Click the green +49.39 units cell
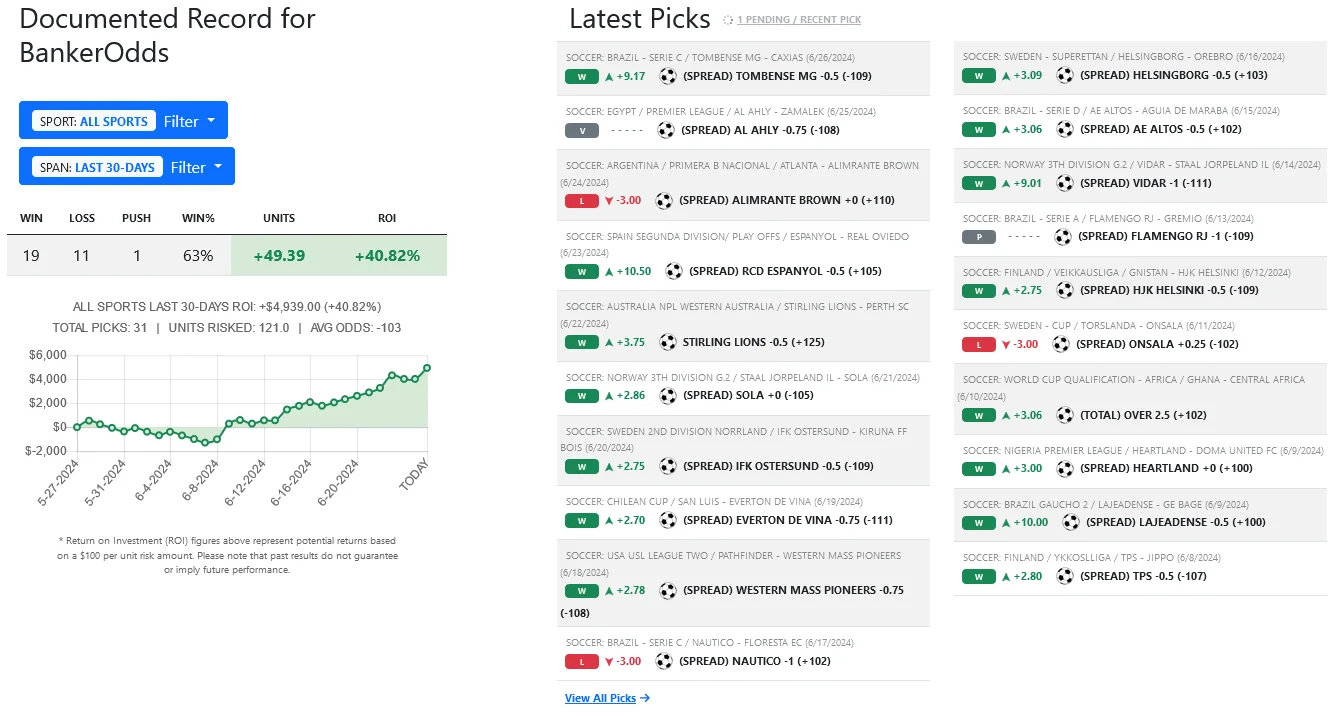 279,256
